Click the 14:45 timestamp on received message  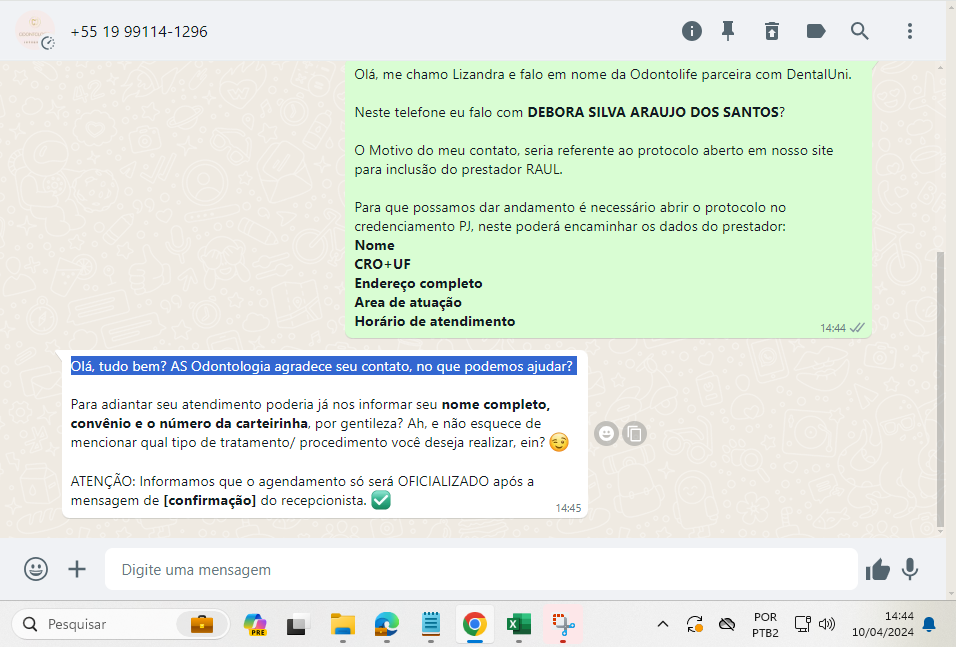click(568, 508)
